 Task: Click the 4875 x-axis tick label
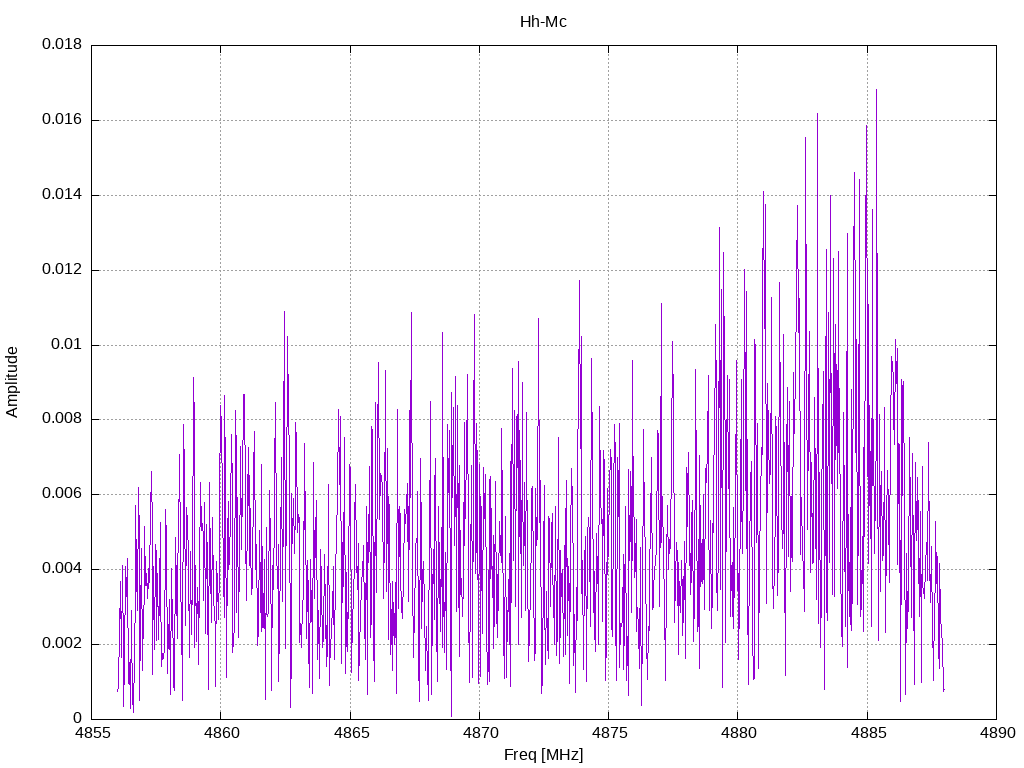tap(608, 735)
